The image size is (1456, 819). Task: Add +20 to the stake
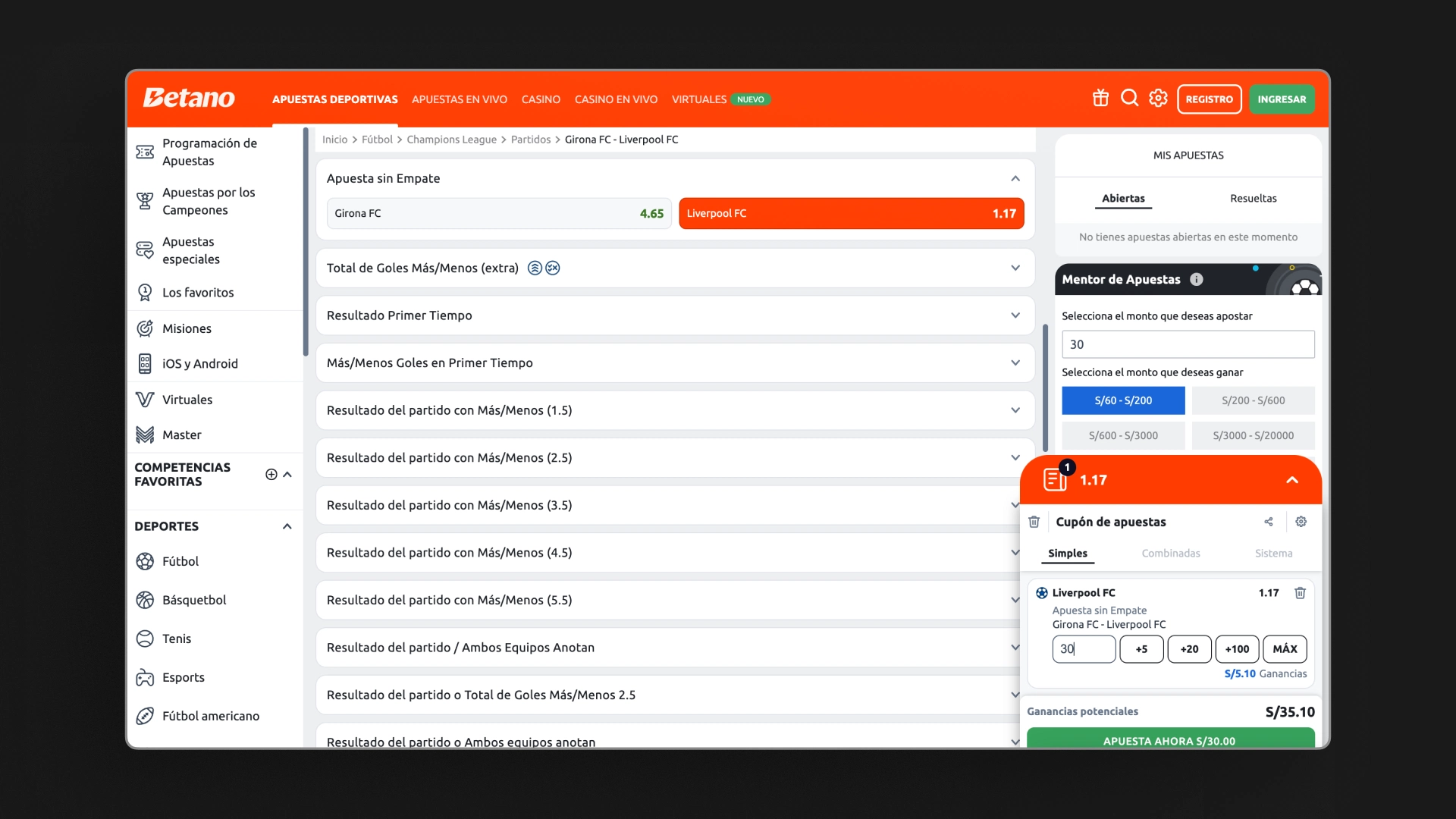1189,649
